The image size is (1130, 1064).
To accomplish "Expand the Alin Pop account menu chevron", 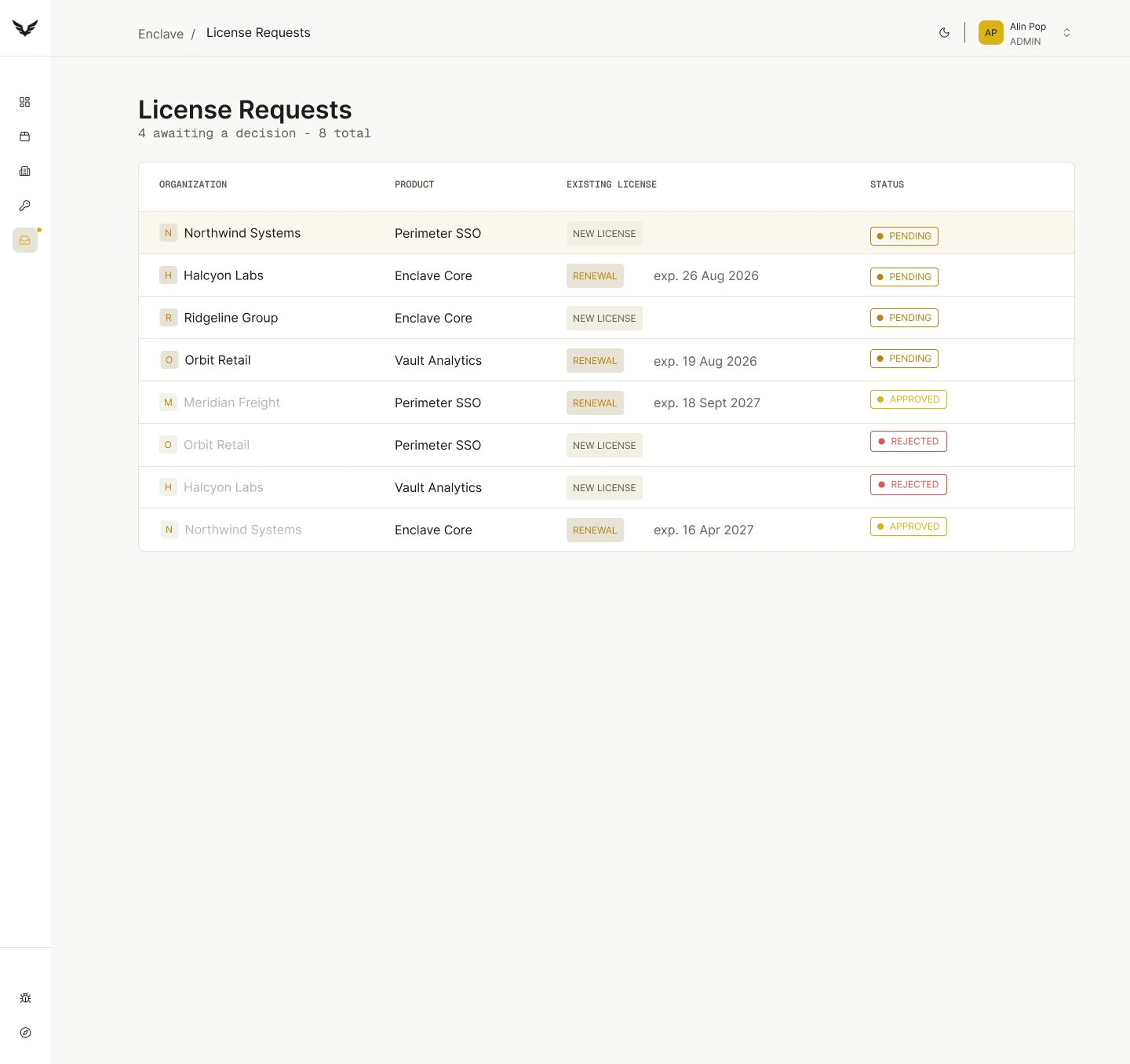I will coord(1066,33).
